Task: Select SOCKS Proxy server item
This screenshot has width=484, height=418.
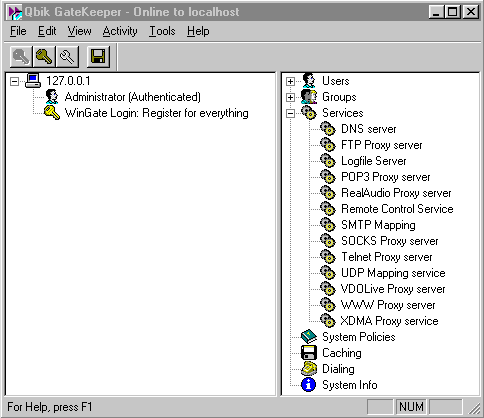Action: [x=390, y=241]
